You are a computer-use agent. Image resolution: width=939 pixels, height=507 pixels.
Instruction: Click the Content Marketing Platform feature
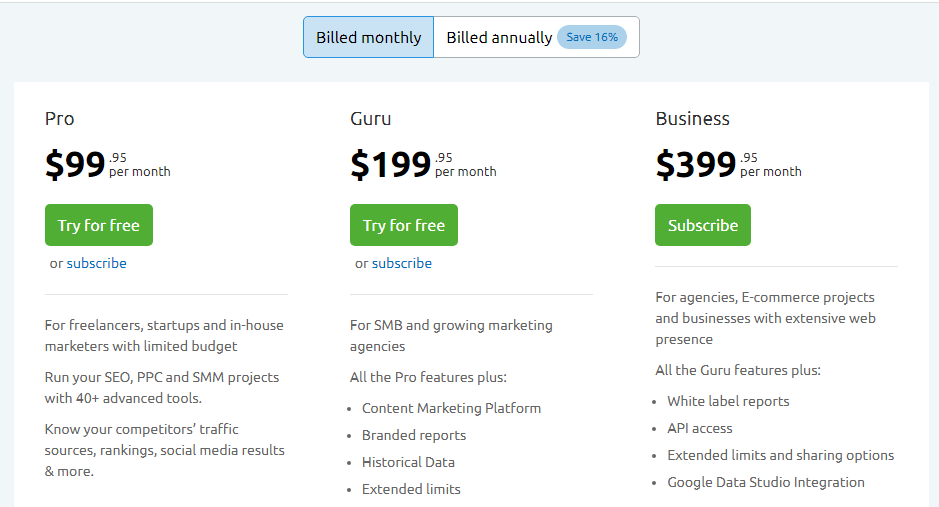451,408
